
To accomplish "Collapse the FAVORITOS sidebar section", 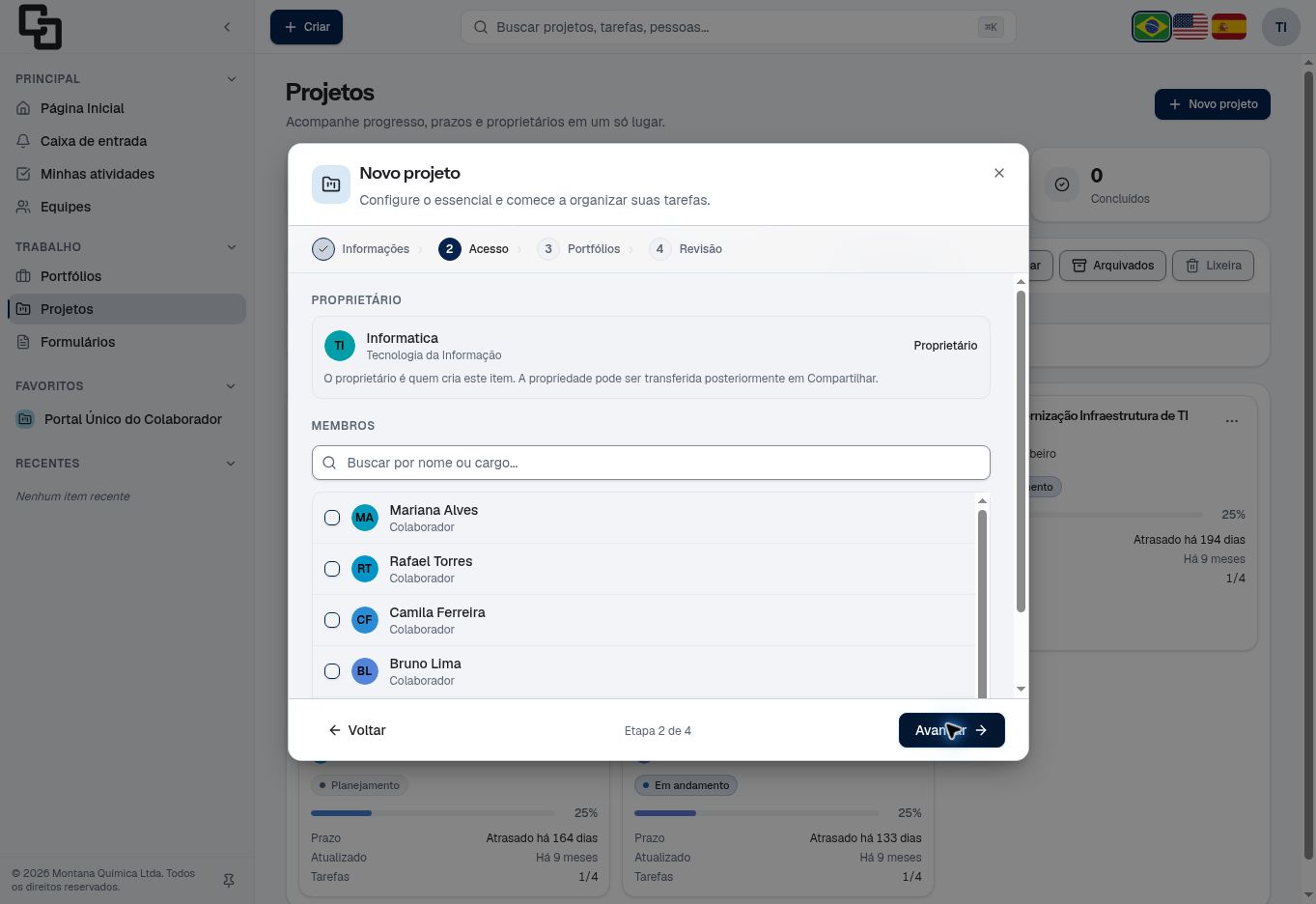I will pyautogui.click(x=231, y=386).
